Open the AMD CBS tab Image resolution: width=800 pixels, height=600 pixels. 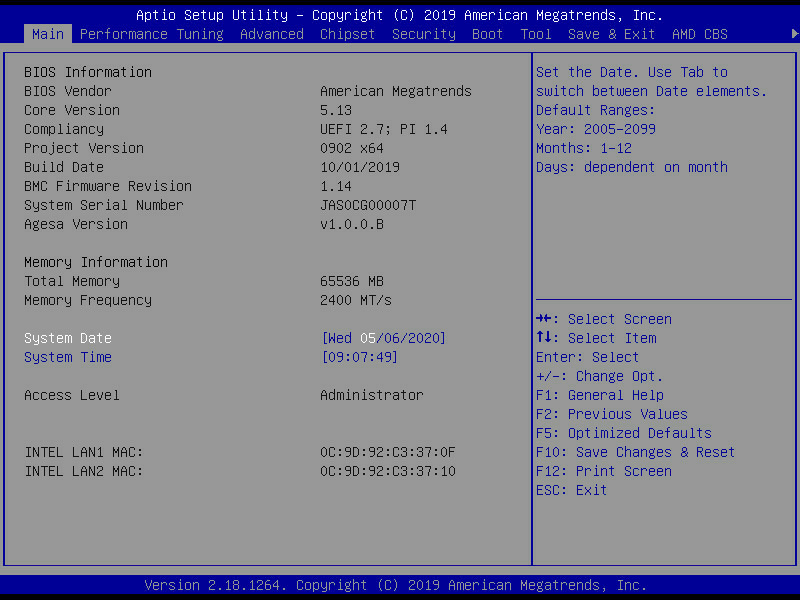tap(699, 34)
